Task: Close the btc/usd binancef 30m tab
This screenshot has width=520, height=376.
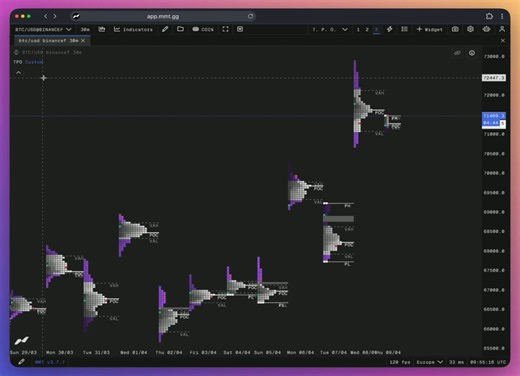Action: click(83, 40)
